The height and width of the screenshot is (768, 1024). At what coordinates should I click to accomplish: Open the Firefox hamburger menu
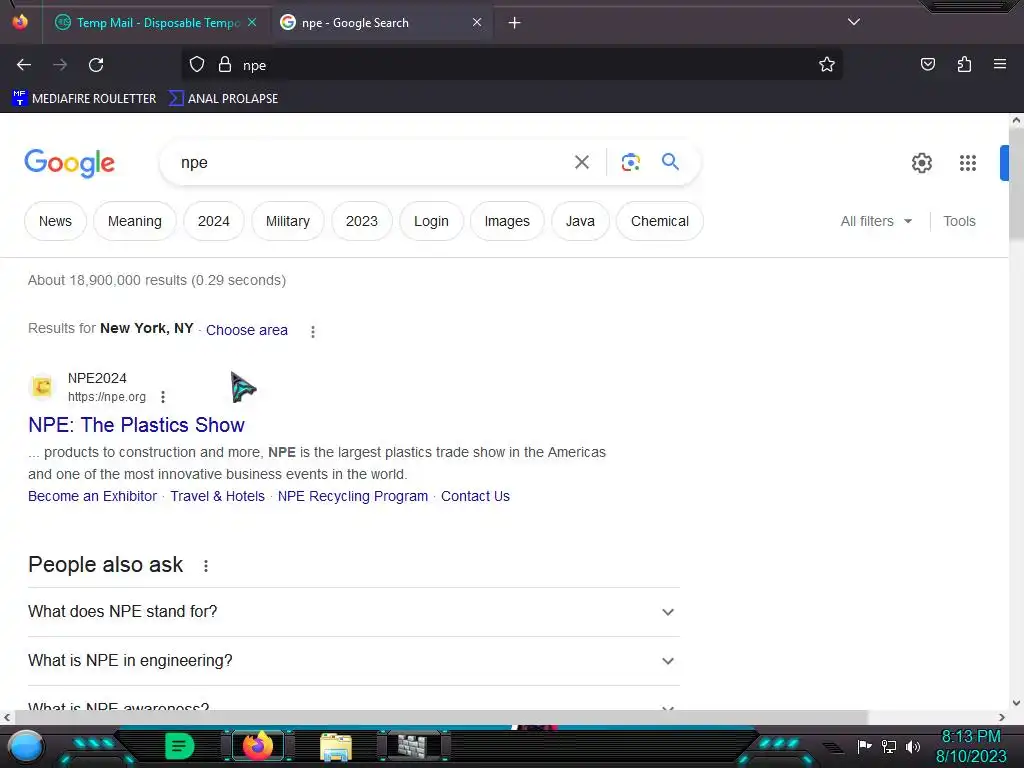pos(999,65)
